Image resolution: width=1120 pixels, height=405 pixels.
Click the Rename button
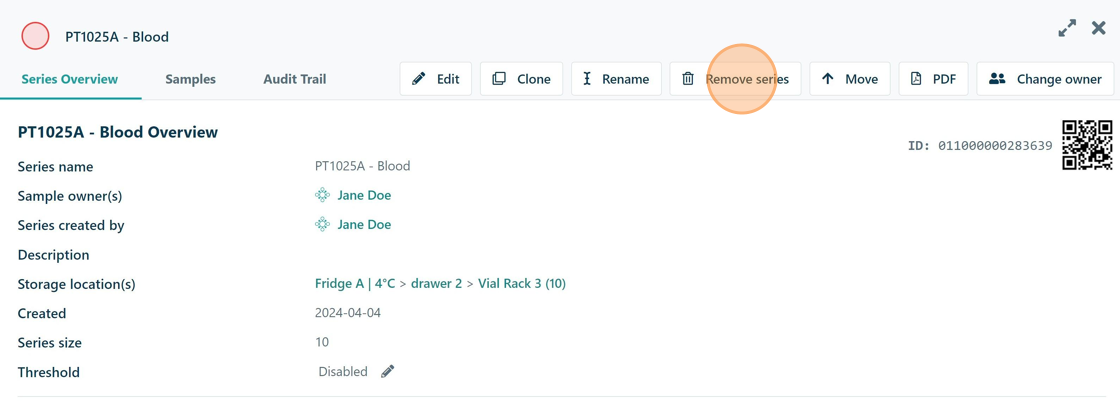point(616,79)
